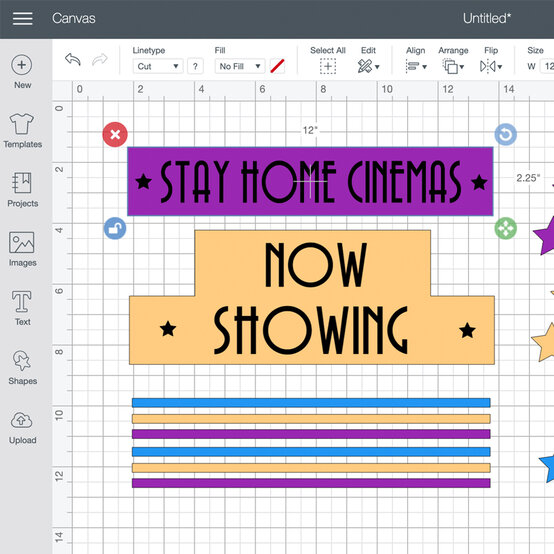Click the Canvas title text

tap(74, 18)
